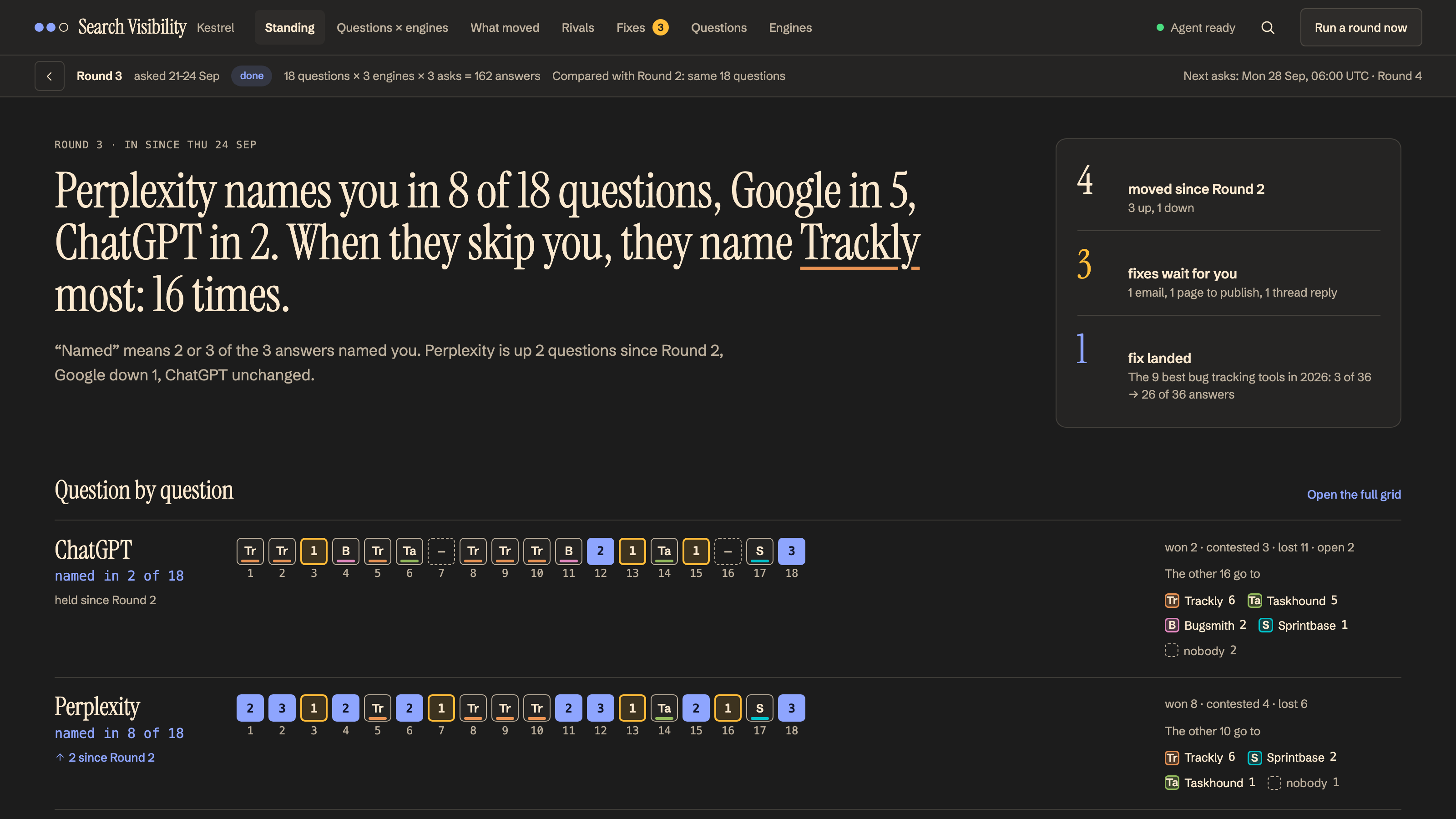The height and width of the screenshot is (819, 1456).
Task: Click Perplexity question 5 Trackly tile
Action: 378,708
